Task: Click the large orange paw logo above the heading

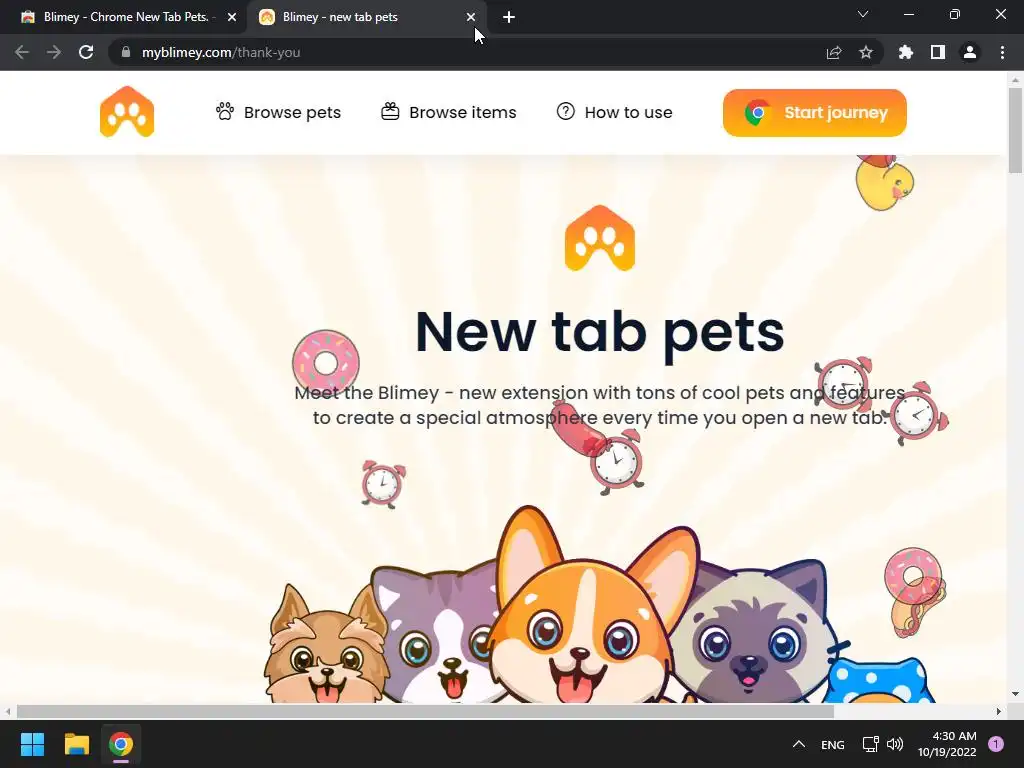Action: pos(600,238)
